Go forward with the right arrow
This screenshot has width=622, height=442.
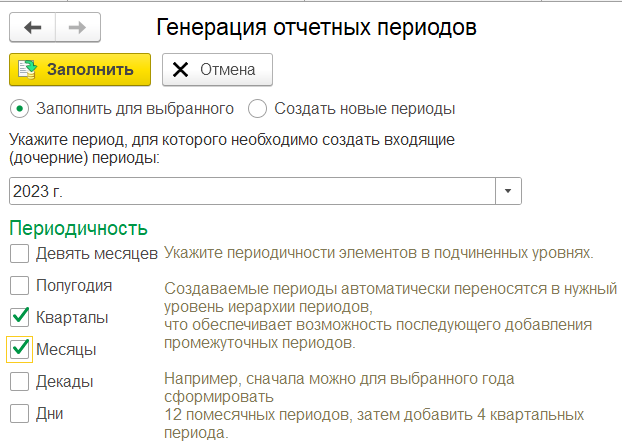(x=78, y=27)
